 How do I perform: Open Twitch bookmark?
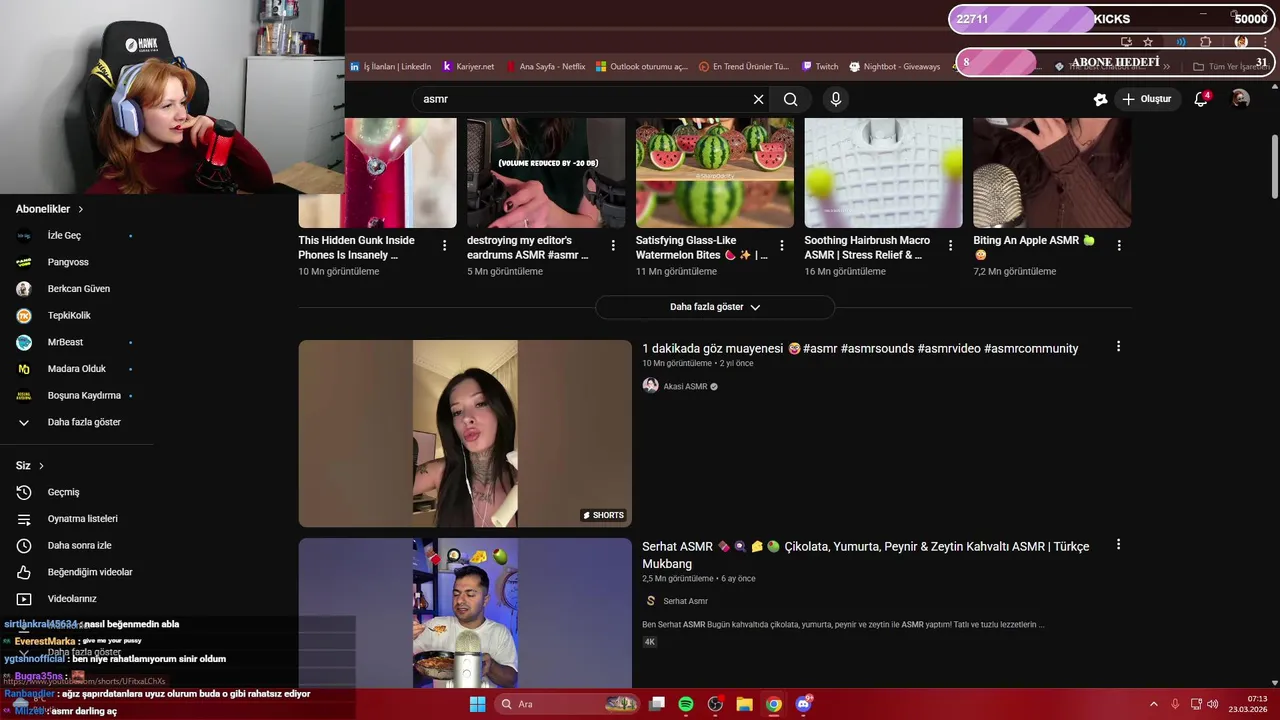pos(820,67)
